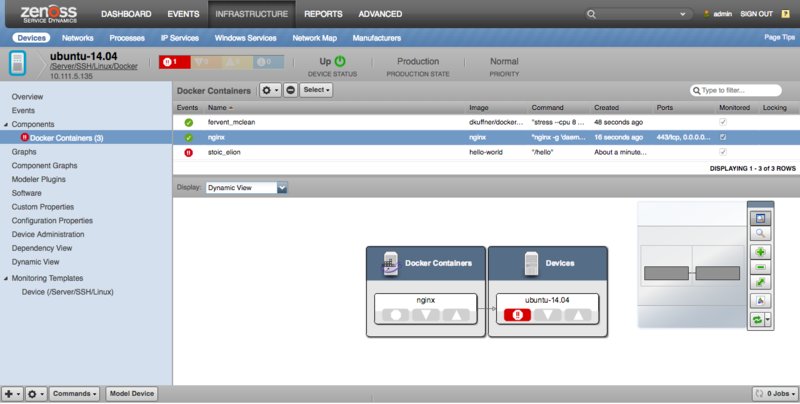Click the orange error events counter

(x=206, y=62)
